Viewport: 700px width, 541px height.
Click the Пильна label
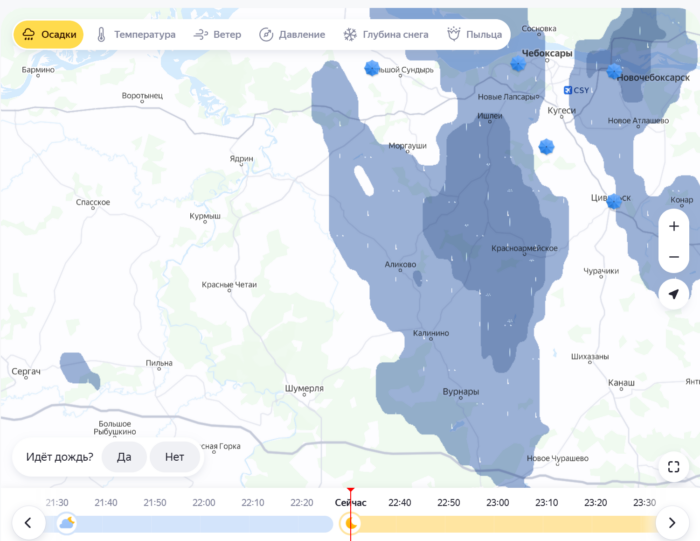[159, 363]
